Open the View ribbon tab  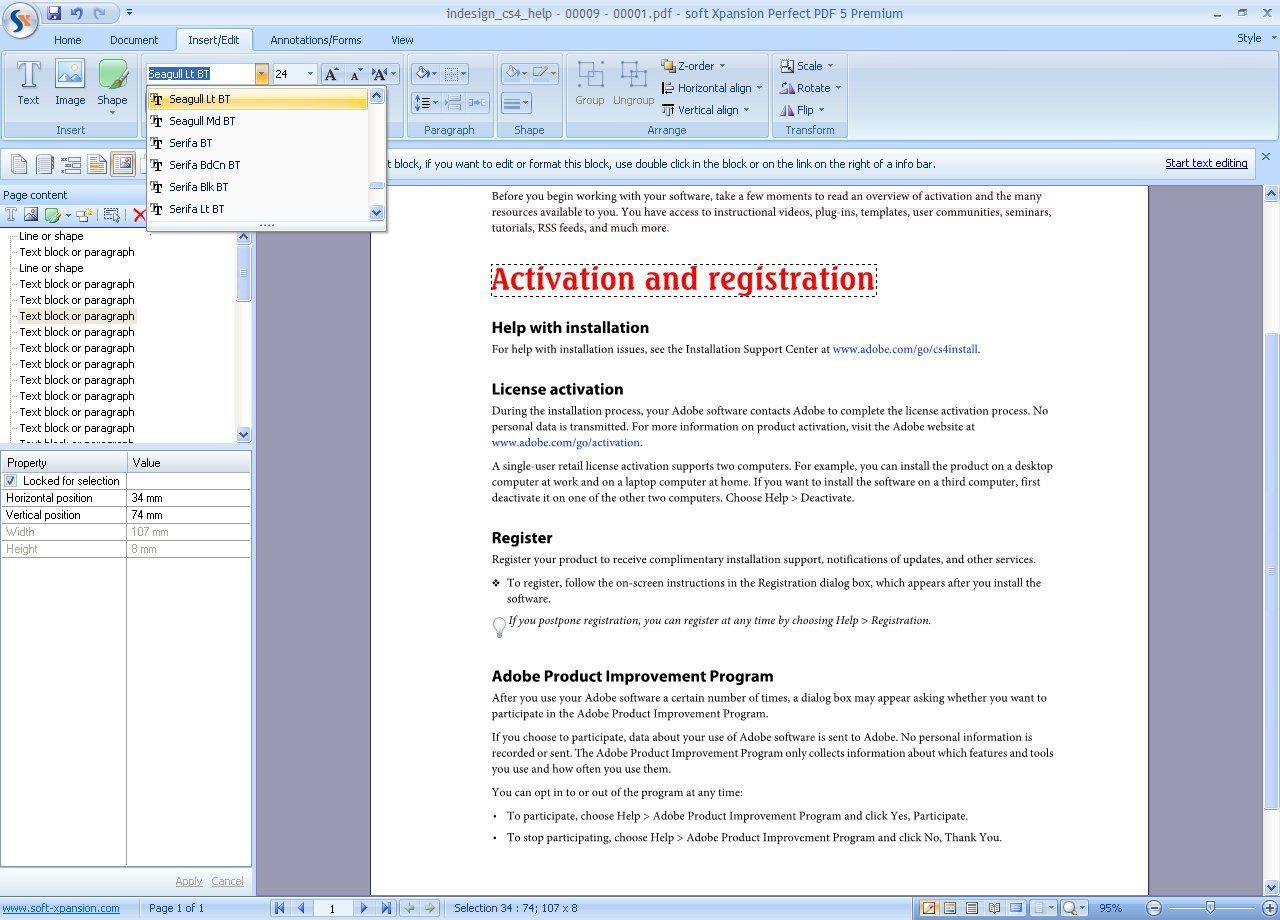click(402, 40)
